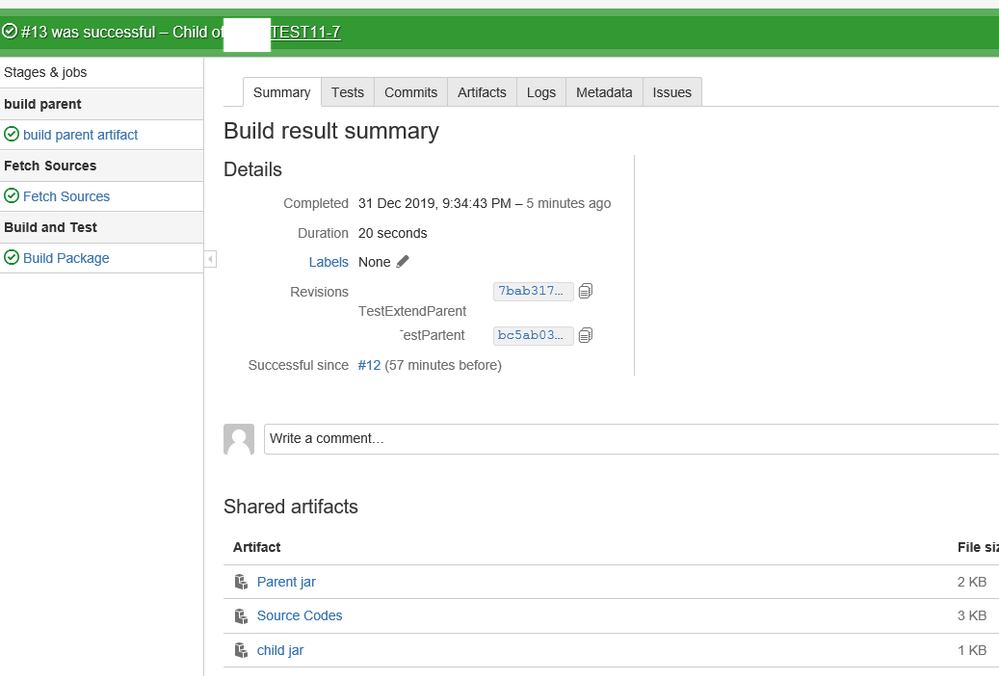Screen dimensions: 999x676
Task: Select the build parent stage header
Action: 102,104
